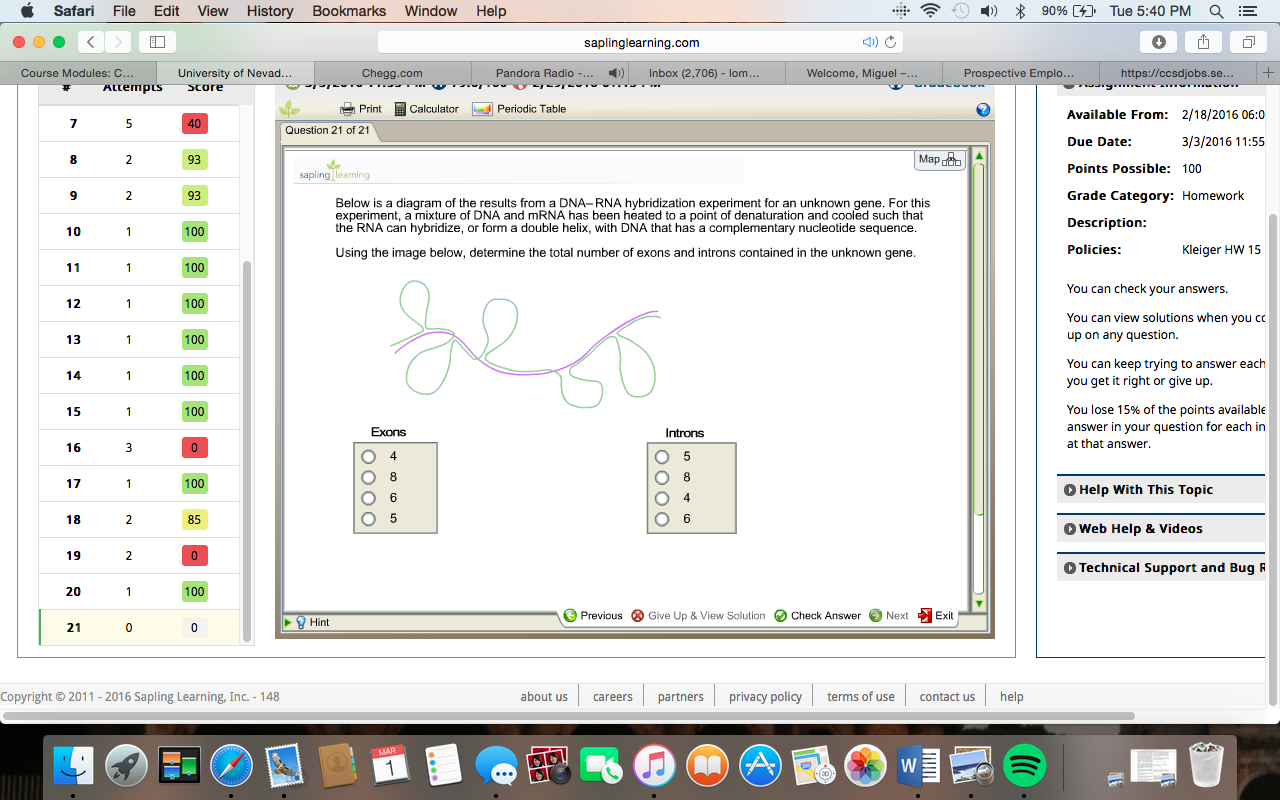Open the privacy policy footer link
Screen dimensions: 1280x800
[x=765, y=697]
